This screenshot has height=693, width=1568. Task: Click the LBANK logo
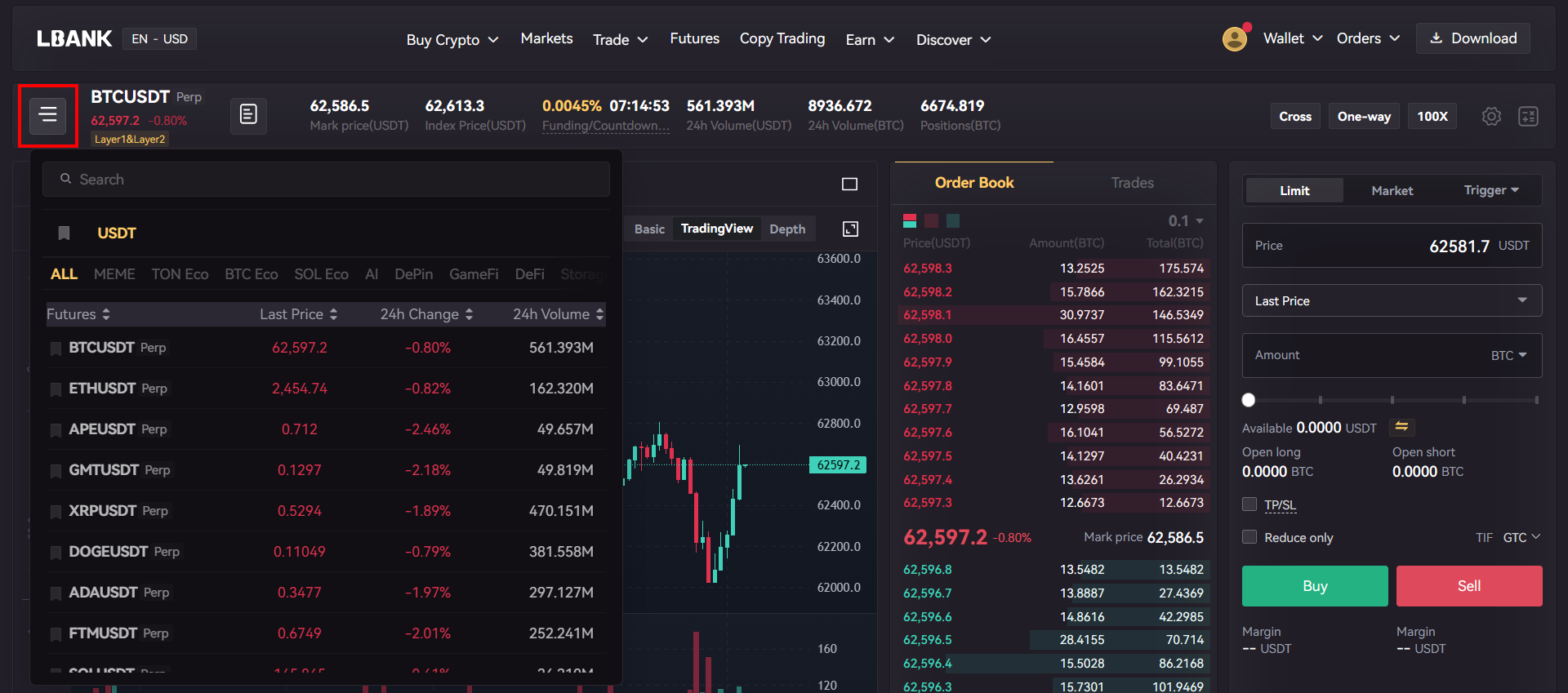pos(74,38)
